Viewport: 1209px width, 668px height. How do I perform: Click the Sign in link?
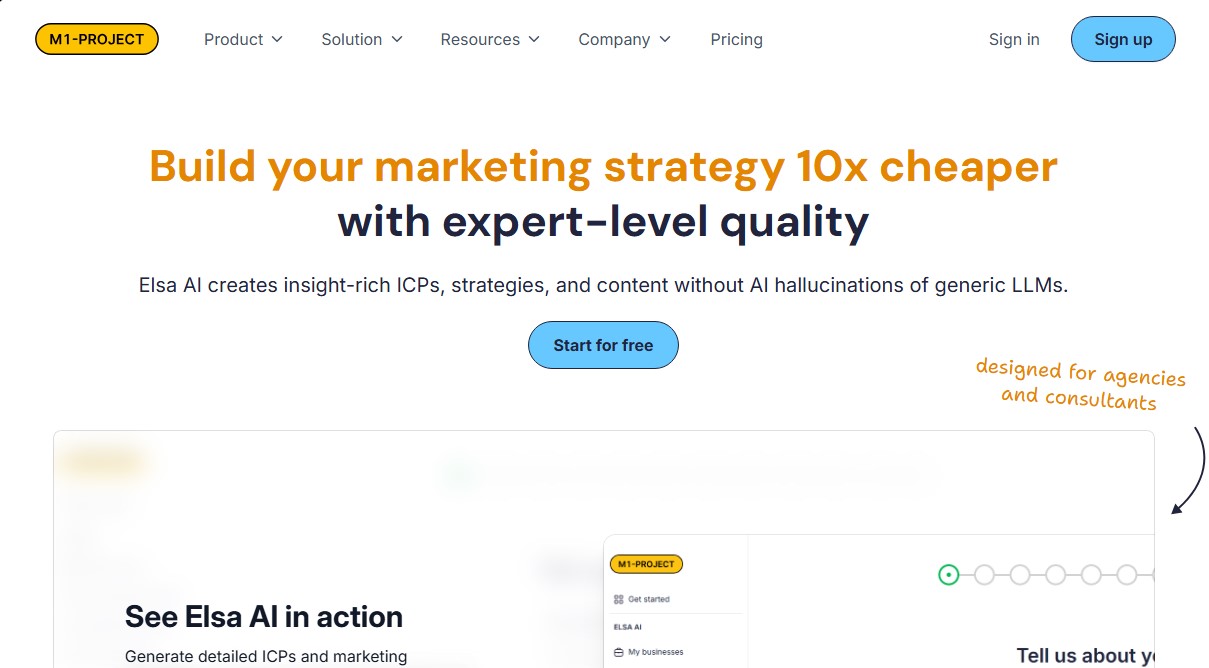click(x=1014, y=39)
